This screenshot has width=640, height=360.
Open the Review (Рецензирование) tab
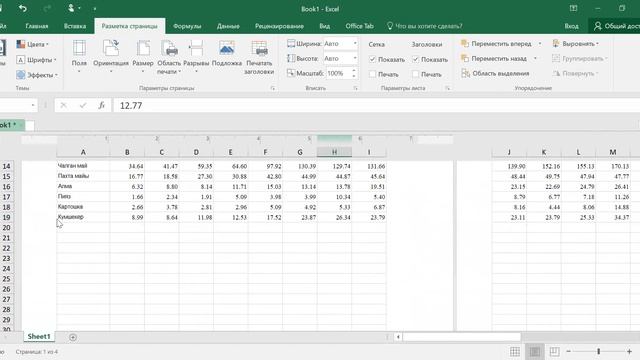(279, 26)
